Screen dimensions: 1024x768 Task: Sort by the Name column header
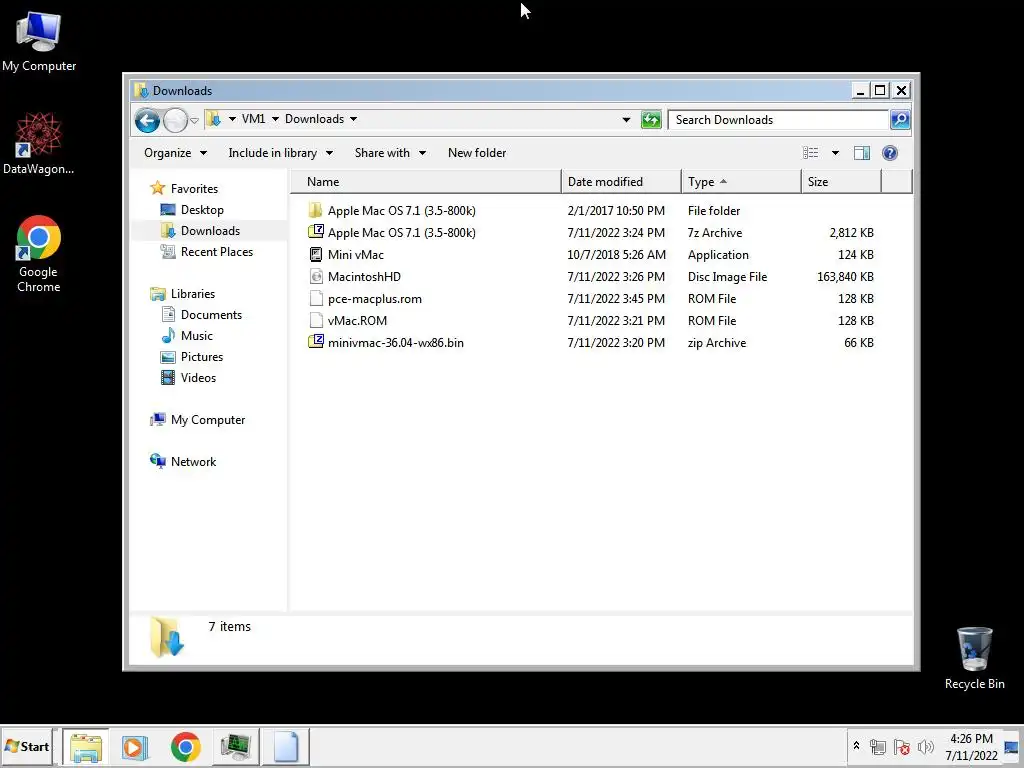pos(425,182)
